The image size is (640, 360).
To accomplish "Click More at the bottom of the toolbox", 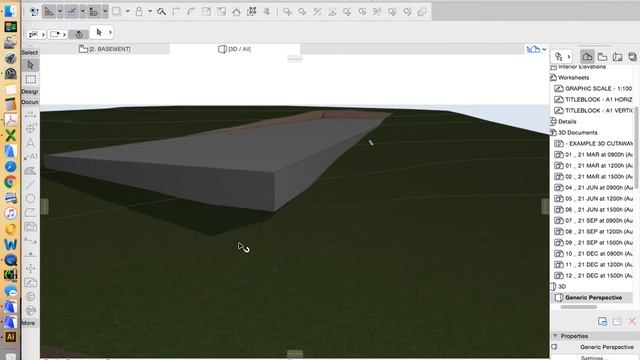I will coord(28,323).
